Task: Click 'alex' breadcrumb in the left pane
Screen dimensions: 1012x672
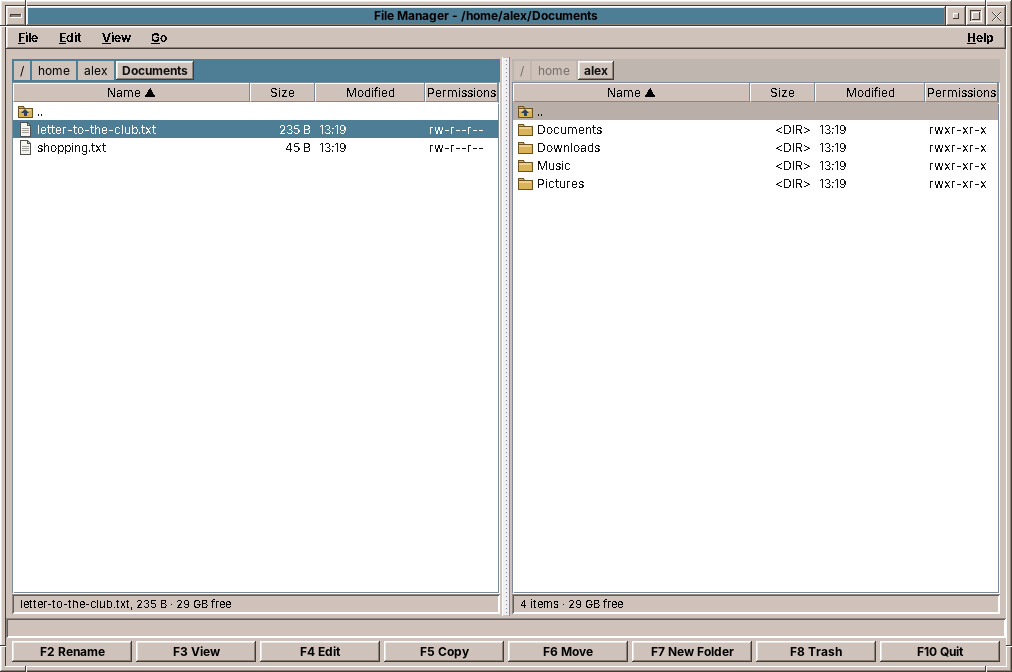Action: click(x=96, y=70)
